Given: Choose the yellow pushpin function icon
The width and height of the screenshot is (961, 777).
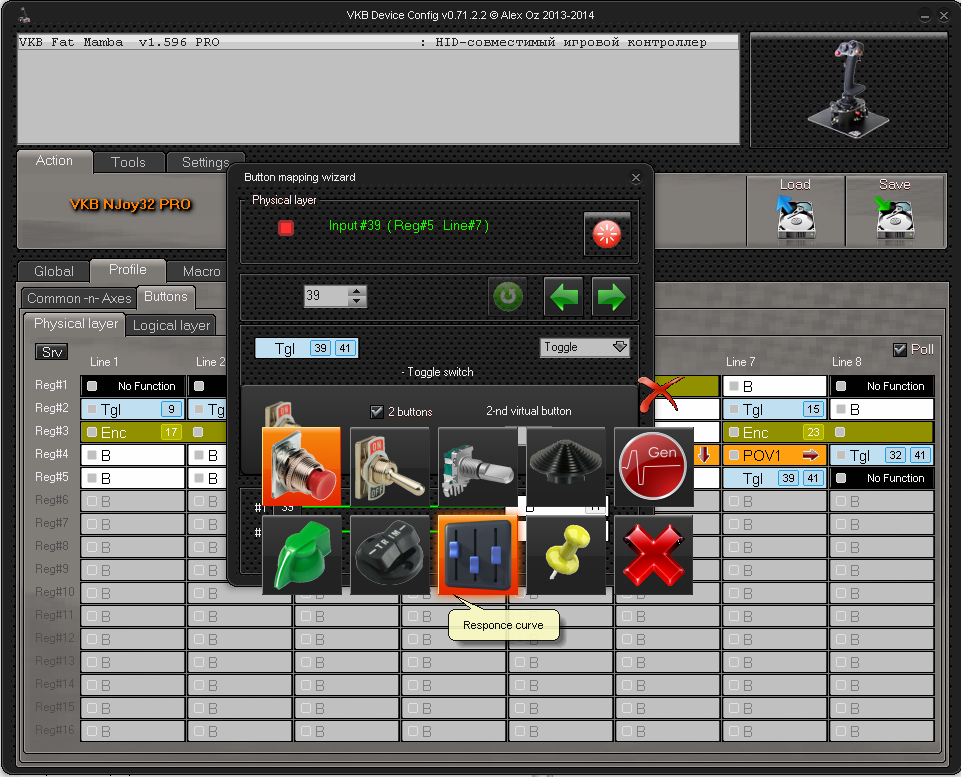Looking at the screenshot, I should coord(566,555).
